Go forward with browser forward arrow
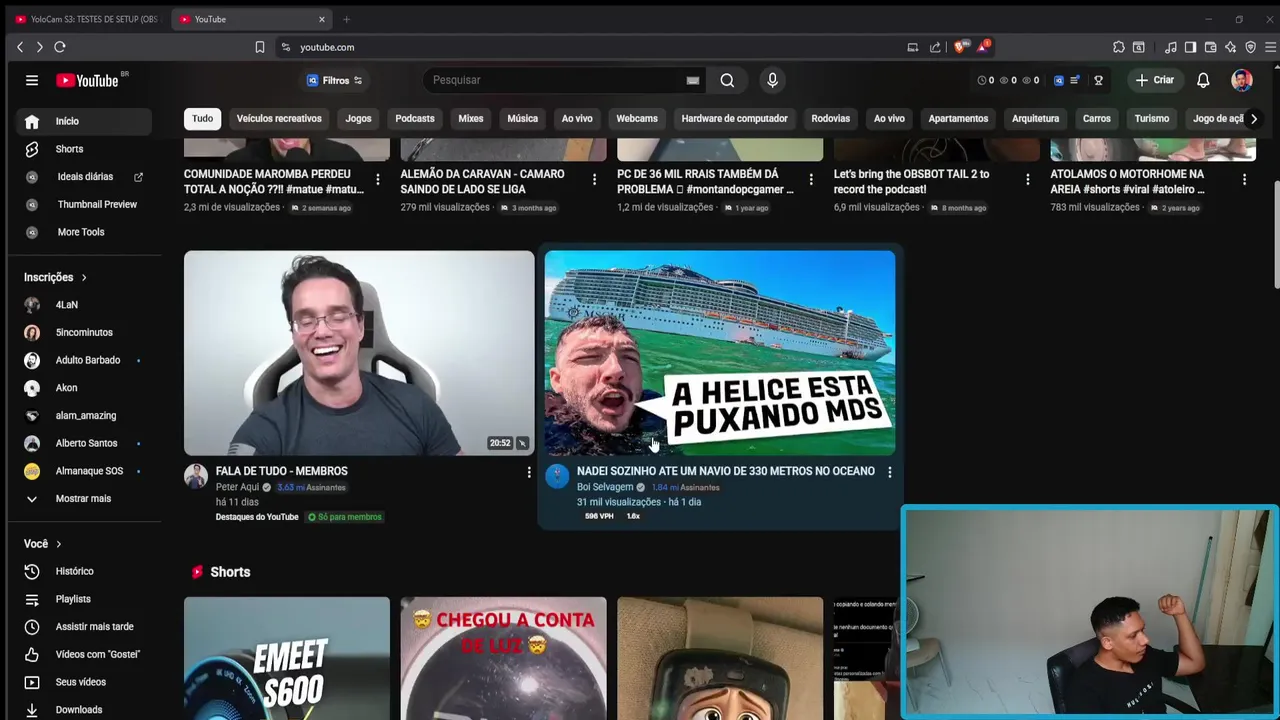Image resolution: width=1280 pixels, height=720 pixels. (x=39, y=47)
